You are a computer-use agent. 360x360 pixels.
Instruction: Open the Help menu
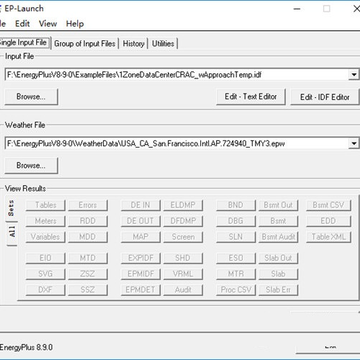tap(75, 24)
